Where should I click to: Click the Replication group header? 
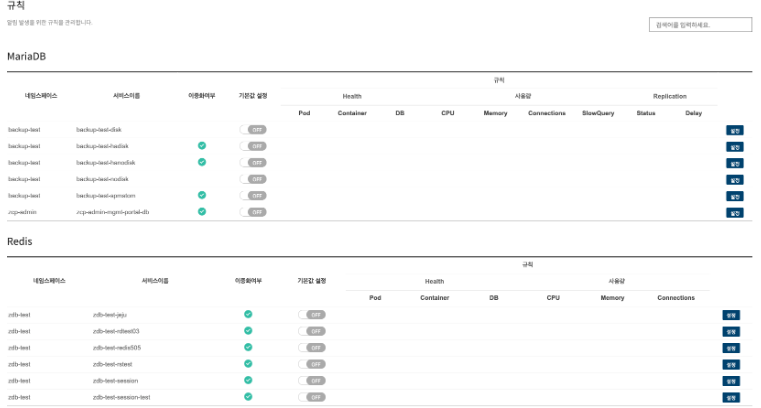(670, 96)
